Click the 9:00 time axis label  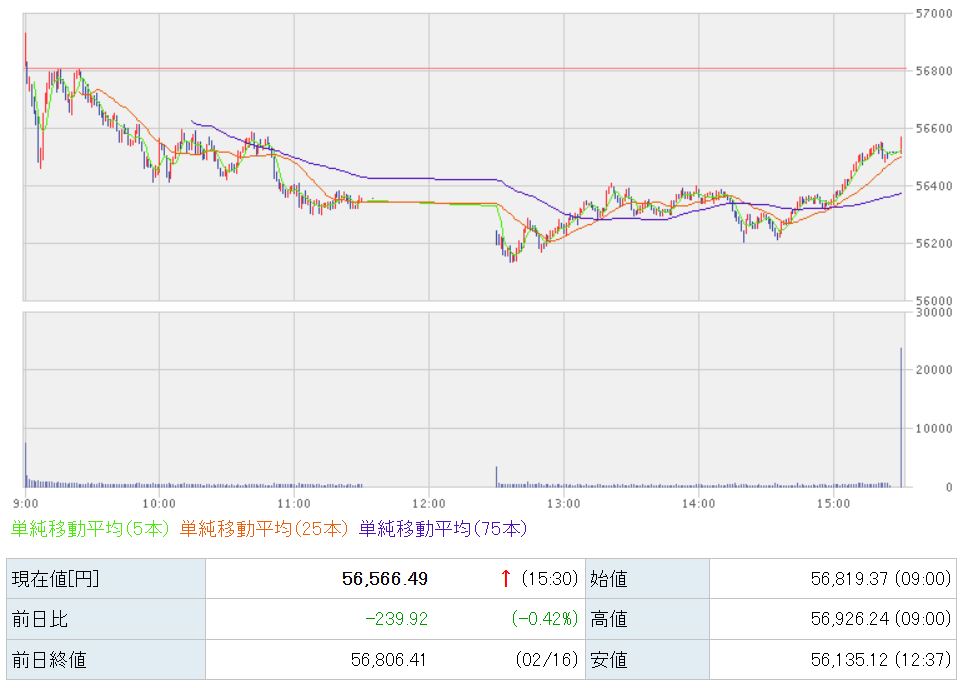[x=26, y=502]
